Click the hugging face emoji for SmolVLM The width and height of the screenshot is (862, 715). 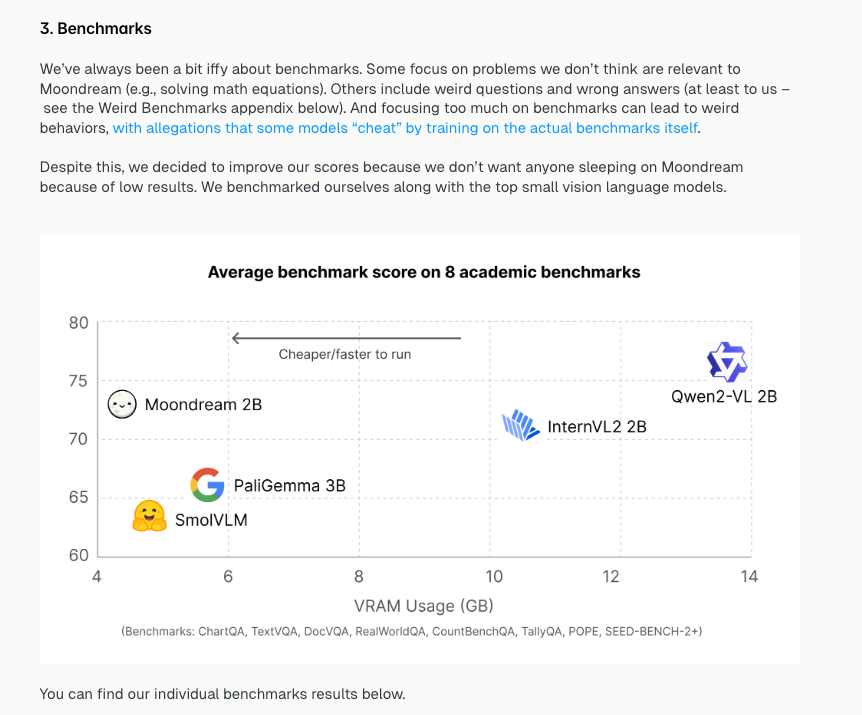pos(149,516)
